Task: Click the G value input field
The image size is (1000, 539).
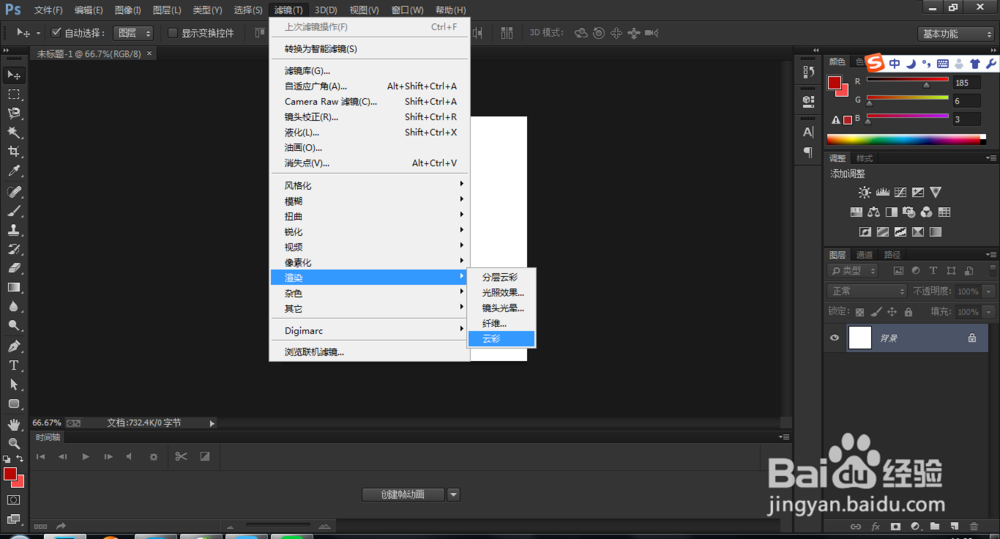Action: (x=966, y=101)
